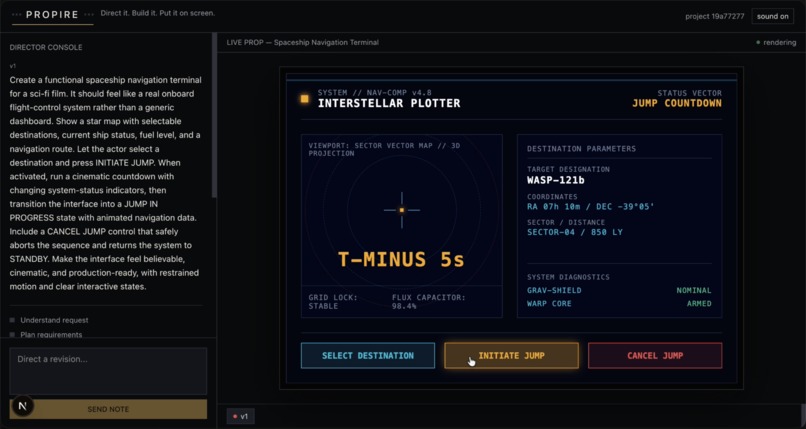Click the NOMINAL status value

pyautogui.click(x=694, y=290)
